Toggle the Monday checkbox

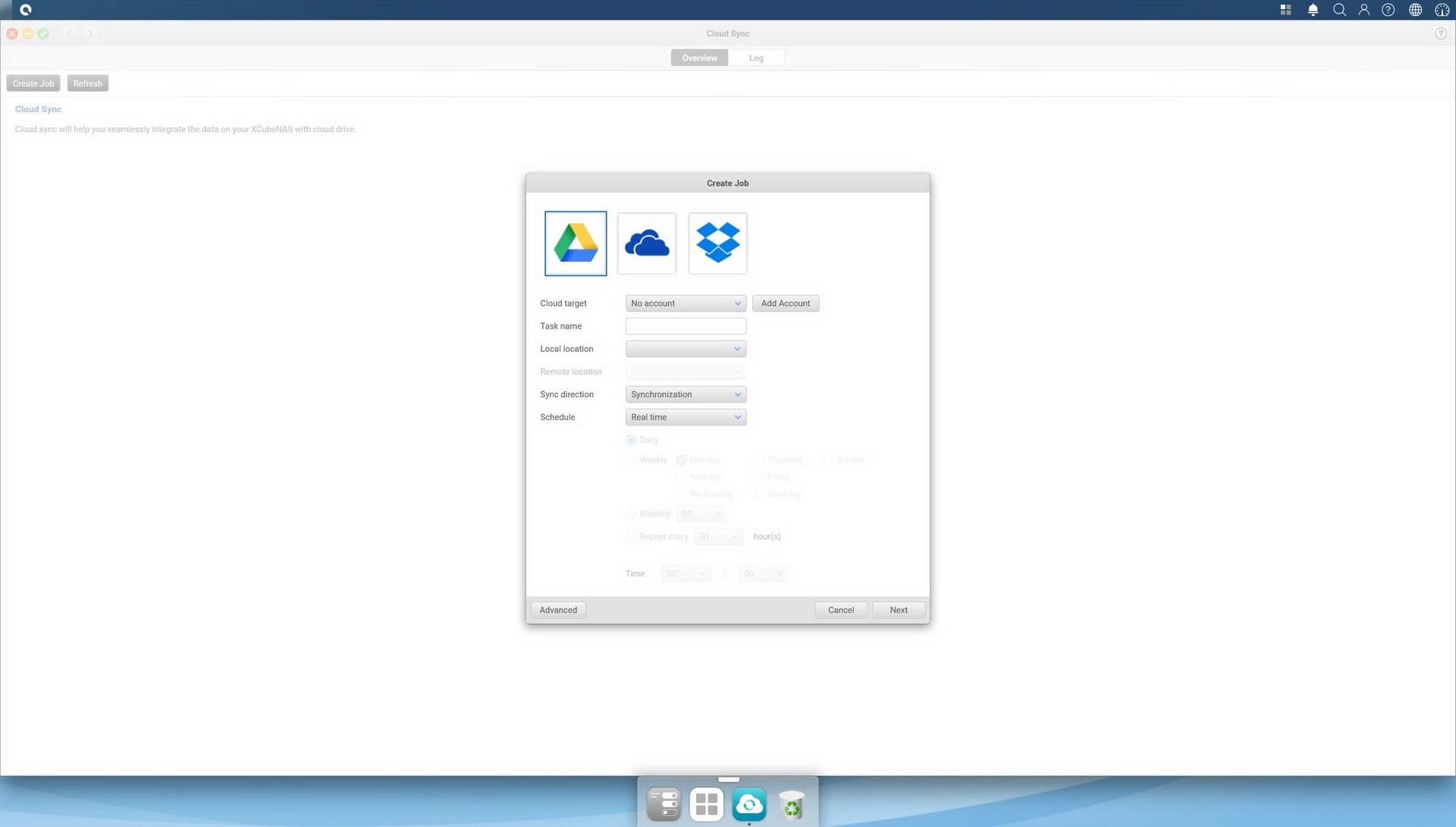click(681, 460)
